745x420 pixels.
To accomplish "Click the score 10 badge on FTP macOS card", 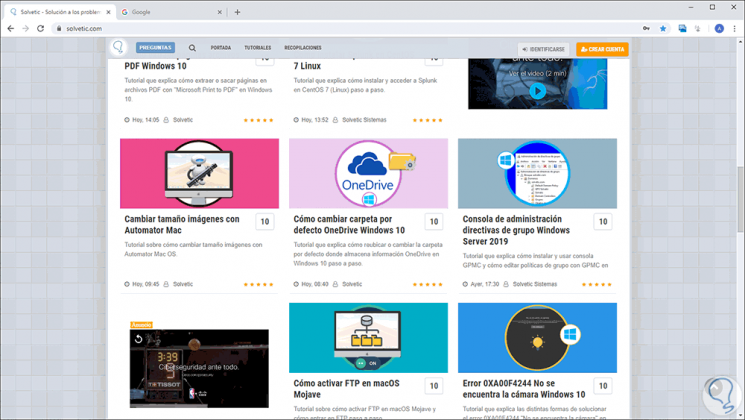I will (x=434, y=386).
